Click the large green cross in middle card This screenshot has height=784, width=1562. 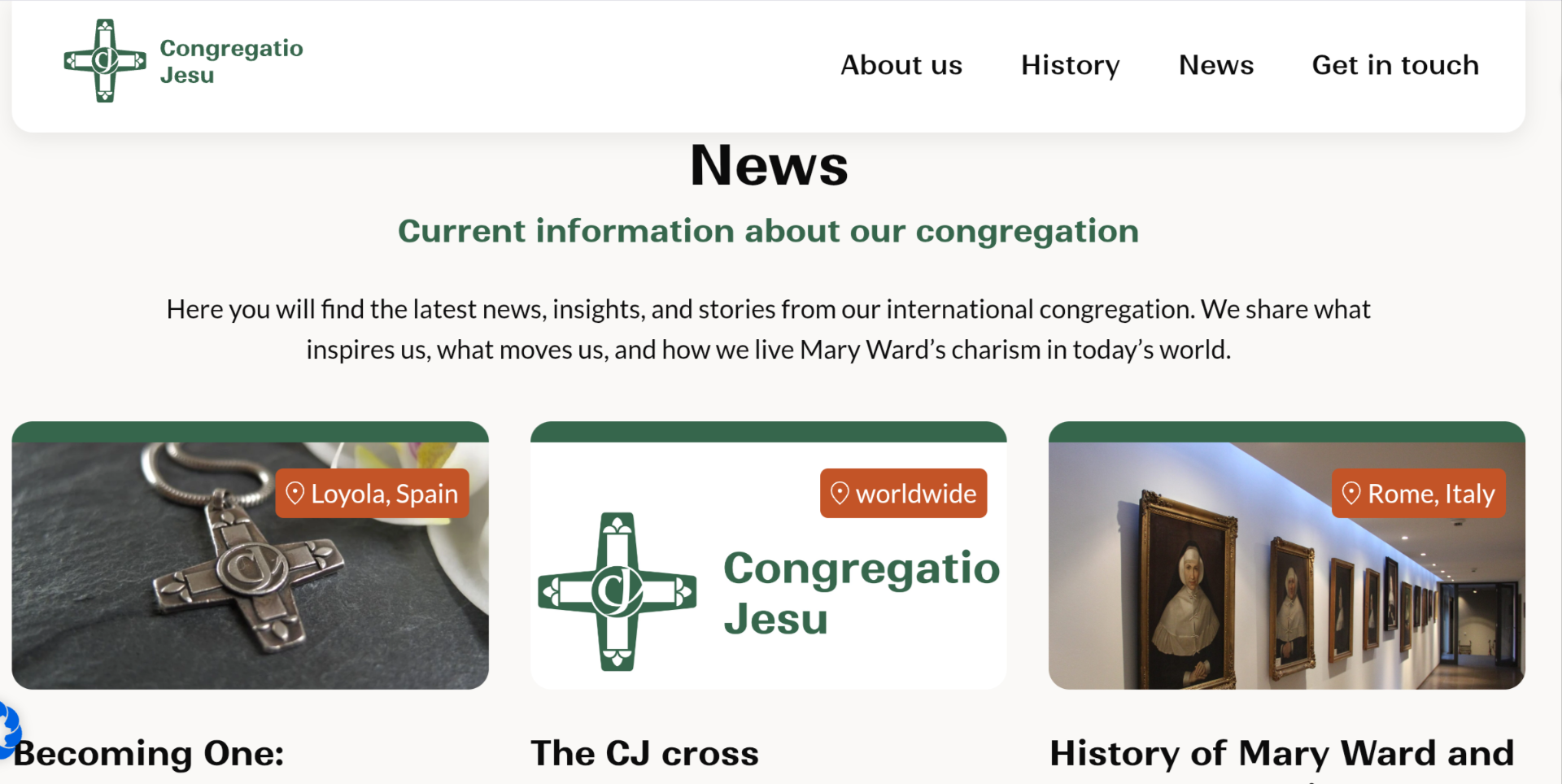pos(617,591)
